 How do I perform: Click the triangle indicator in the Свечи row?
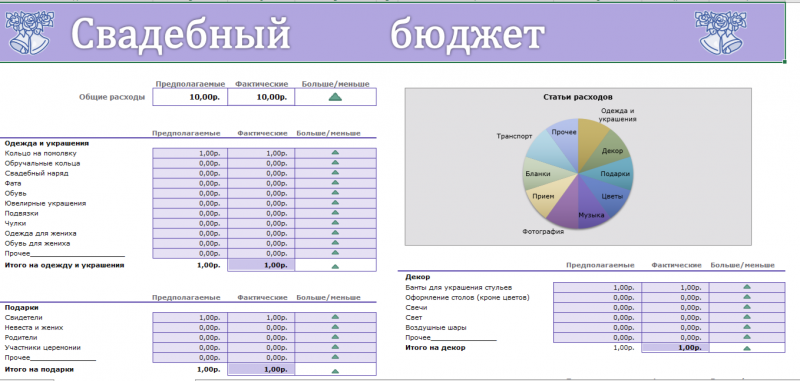click(747, 307)
